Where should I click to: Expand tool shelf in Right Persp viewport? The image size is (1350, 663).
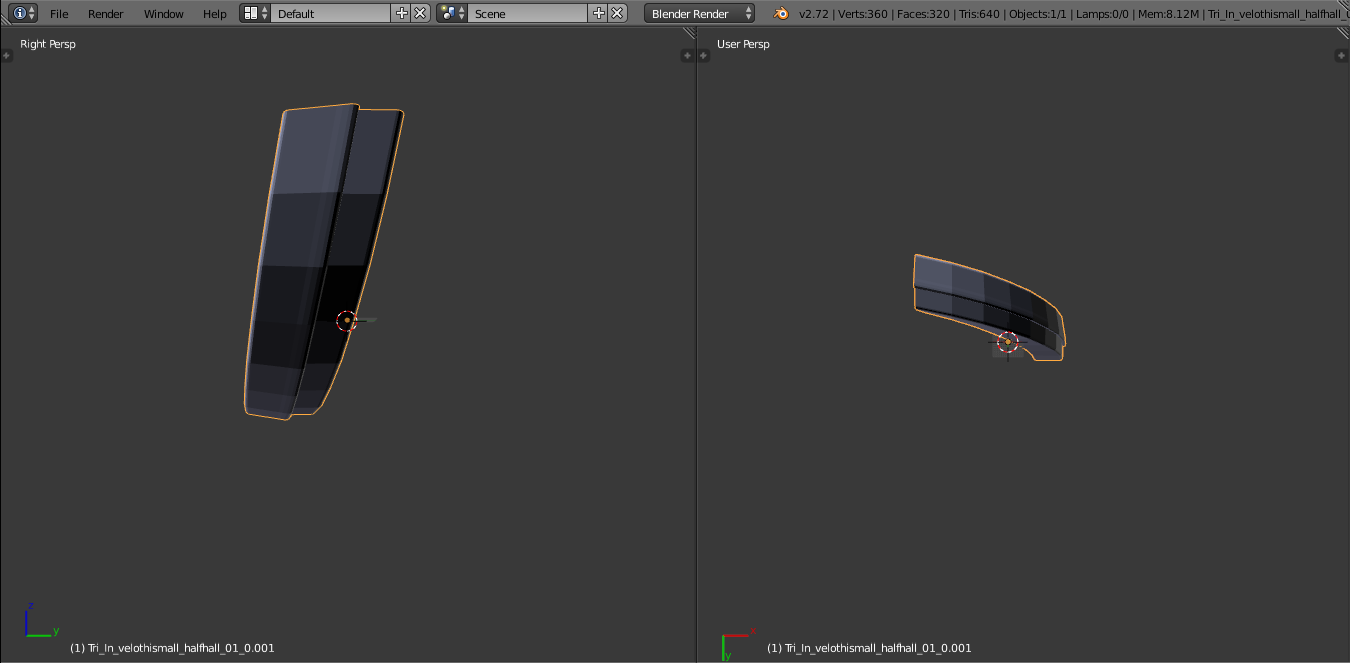(6, 56)
